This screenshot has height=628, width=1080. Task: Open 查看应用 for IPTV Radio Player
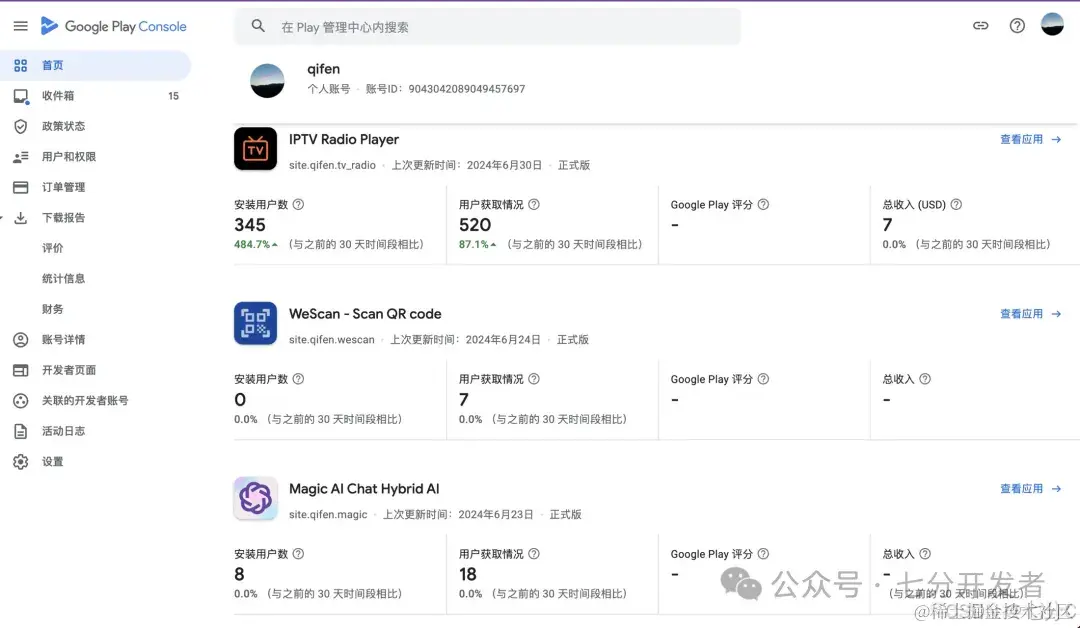point(1024,140)
